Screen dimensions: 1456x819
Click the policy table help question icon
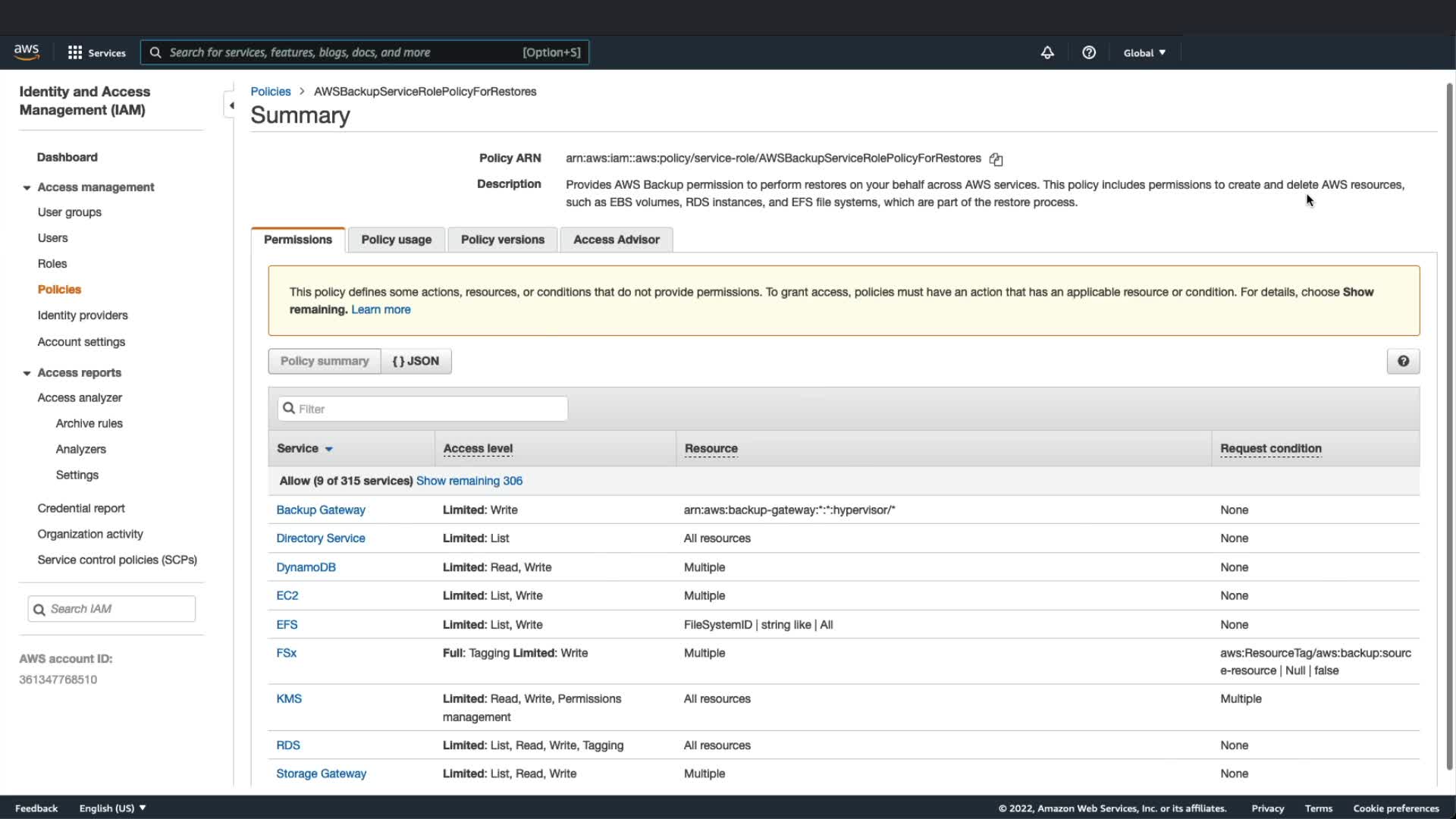[1403, 361]
